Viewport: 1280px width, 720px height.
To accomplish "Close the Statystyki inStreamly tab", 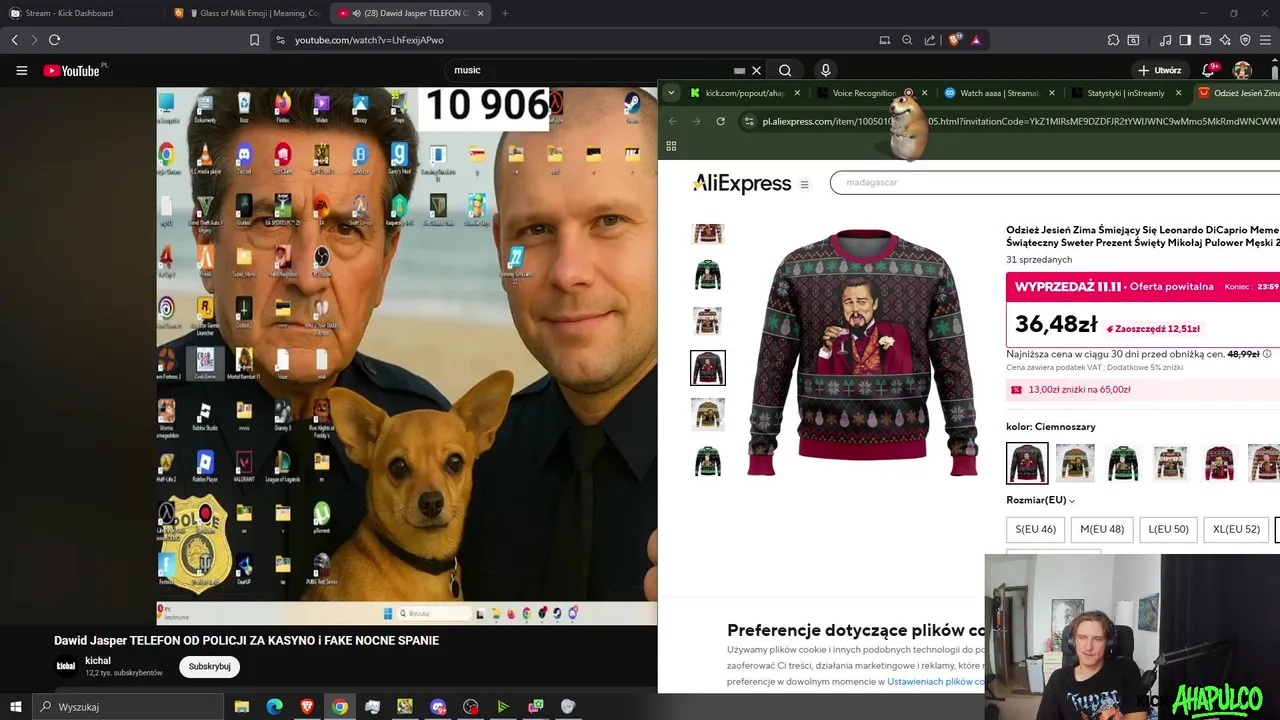I will (1178, 93).
